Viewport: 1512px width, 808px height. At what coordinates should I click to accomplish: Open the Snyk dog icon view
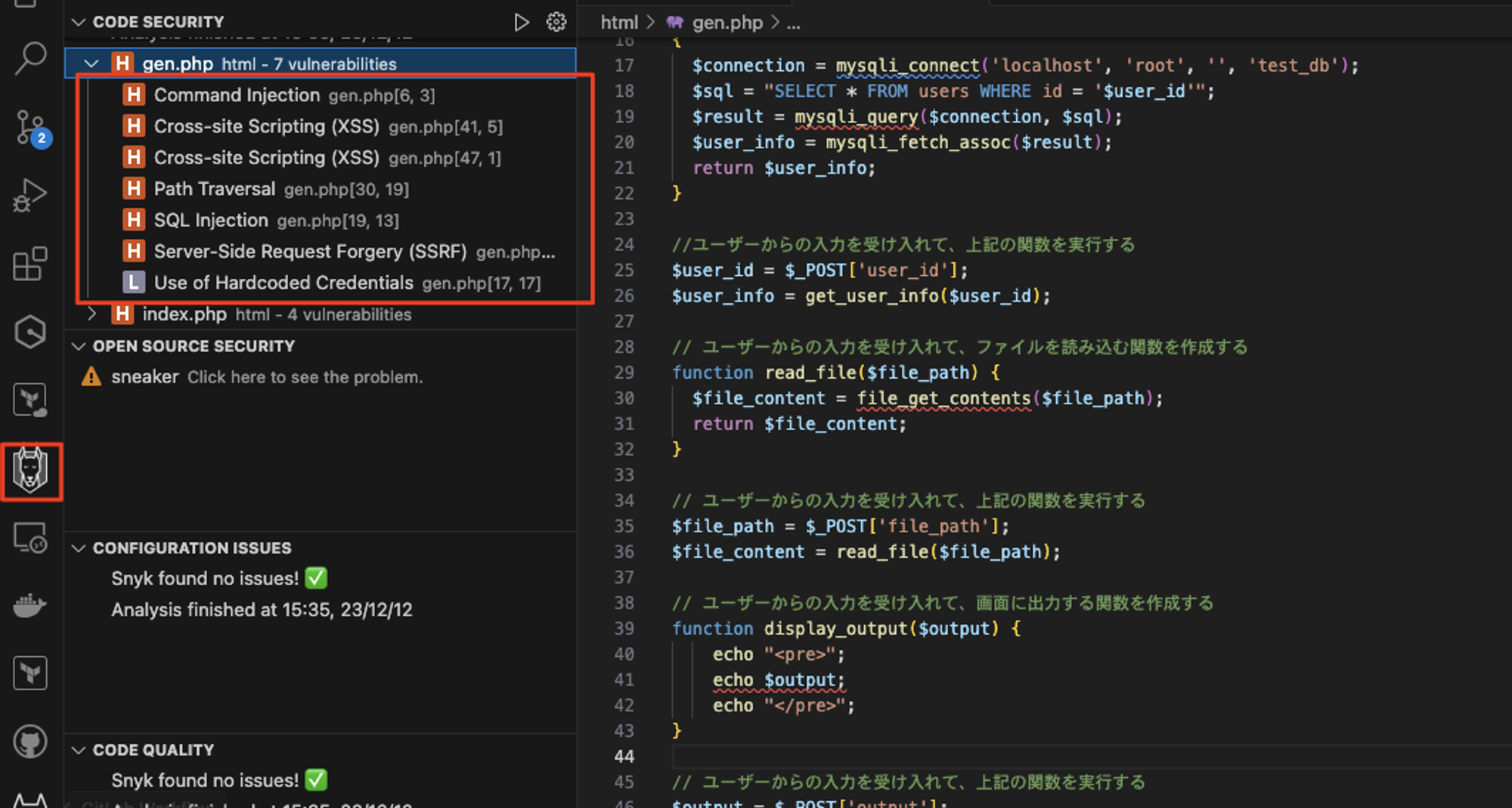coord(30,470)
